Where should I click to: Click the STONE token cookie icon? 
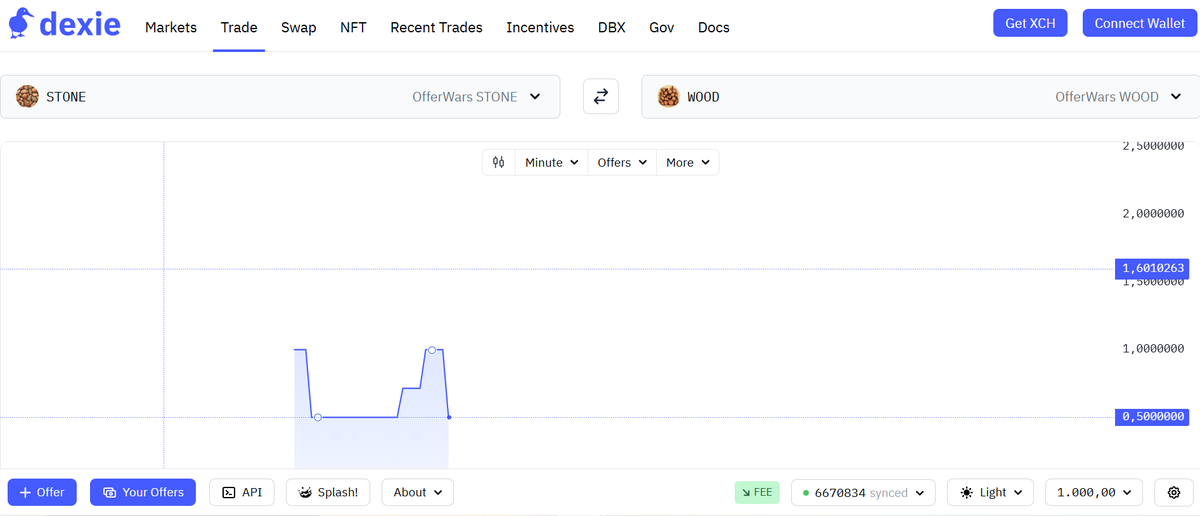(x=27, y=96)
